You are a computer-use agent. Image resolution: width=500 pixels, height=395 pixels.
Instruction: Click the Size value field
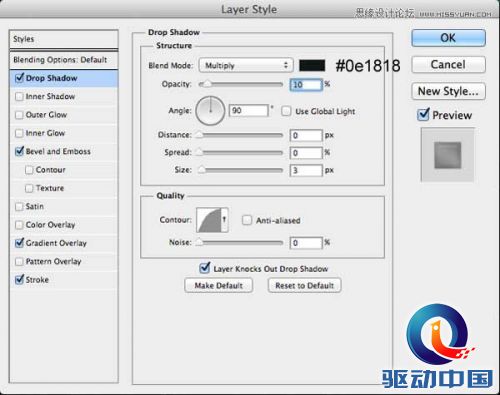tap(306, 170)
